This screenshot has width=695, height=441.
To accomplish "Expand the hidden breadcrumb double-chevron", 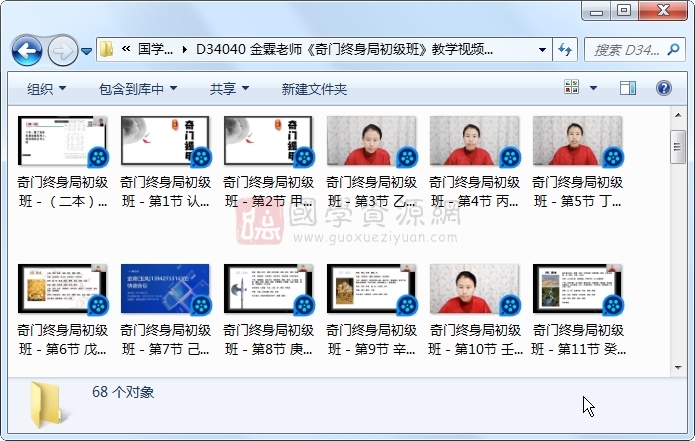I will (126, 49).
